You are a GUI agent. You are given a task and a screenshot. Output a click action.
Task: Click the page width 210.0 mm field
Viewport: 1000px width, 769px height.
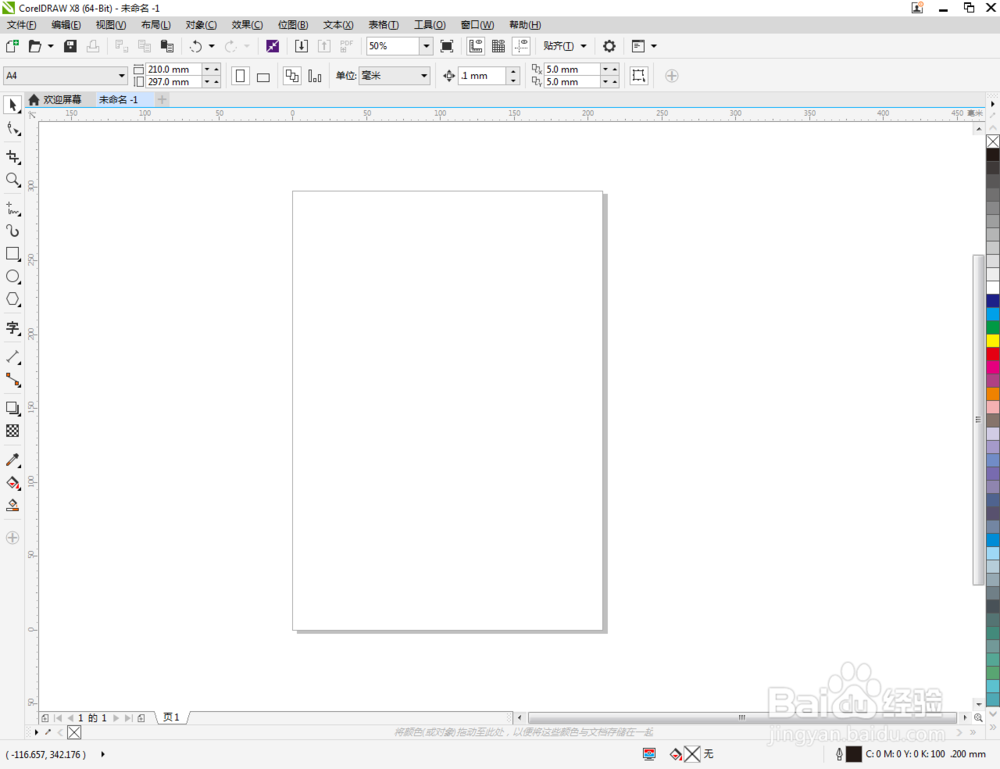coord(174,69)
